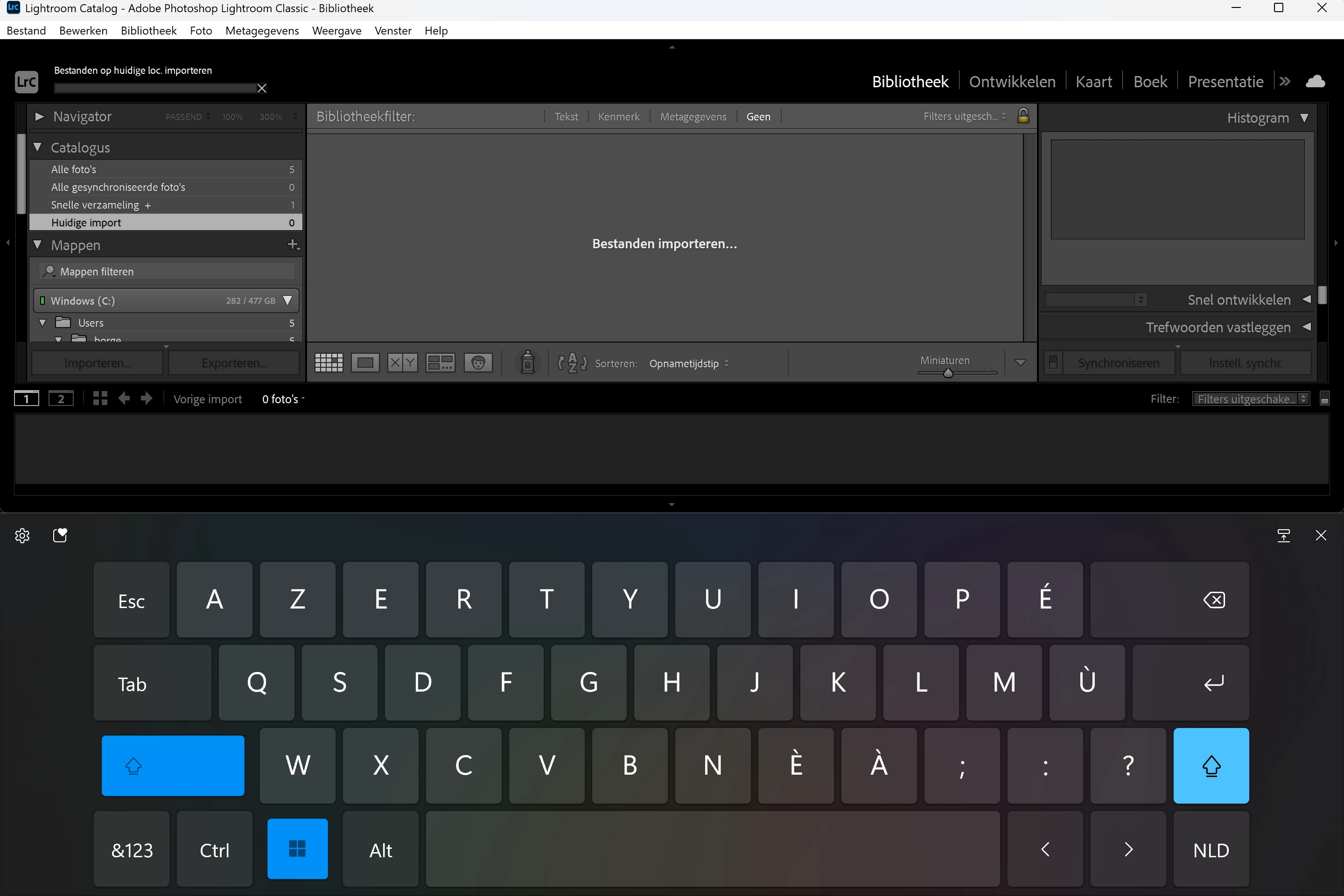
Task: Collapse the Histogram panel
Action: (1305, 118)
